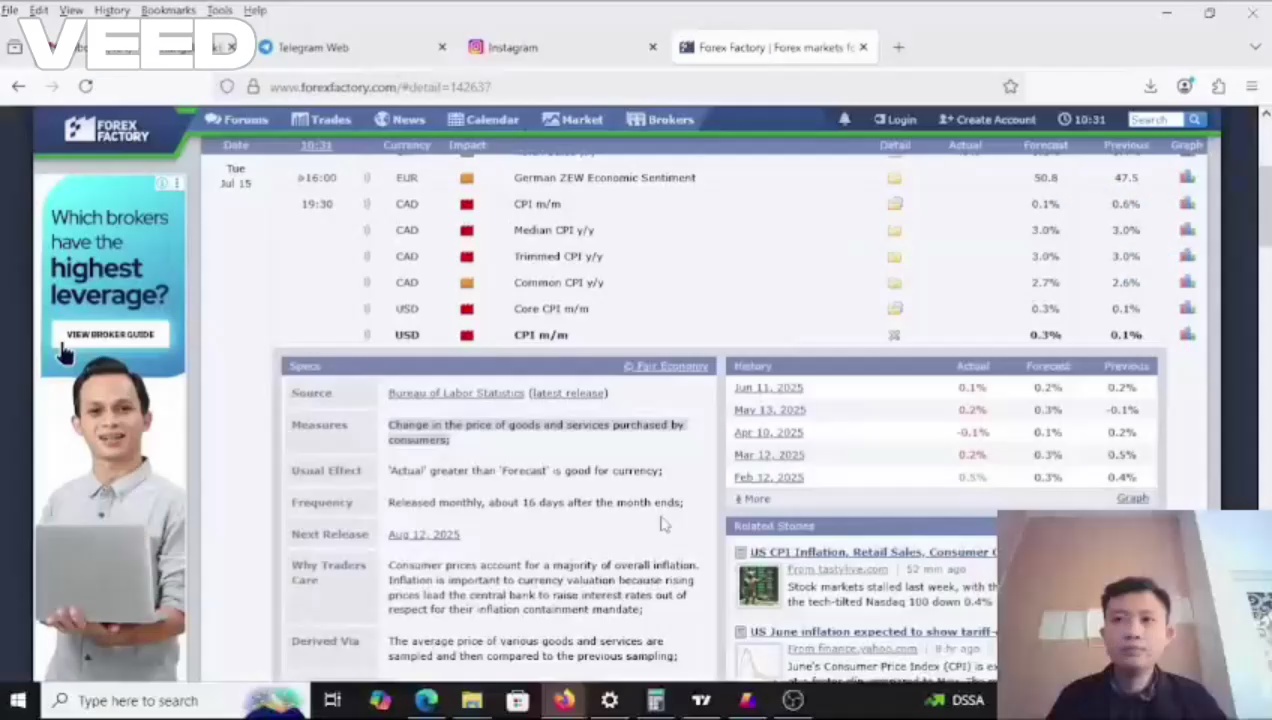
Task: Open graph icon for Trimmed CPI y/y
Action: (1186, 256)
